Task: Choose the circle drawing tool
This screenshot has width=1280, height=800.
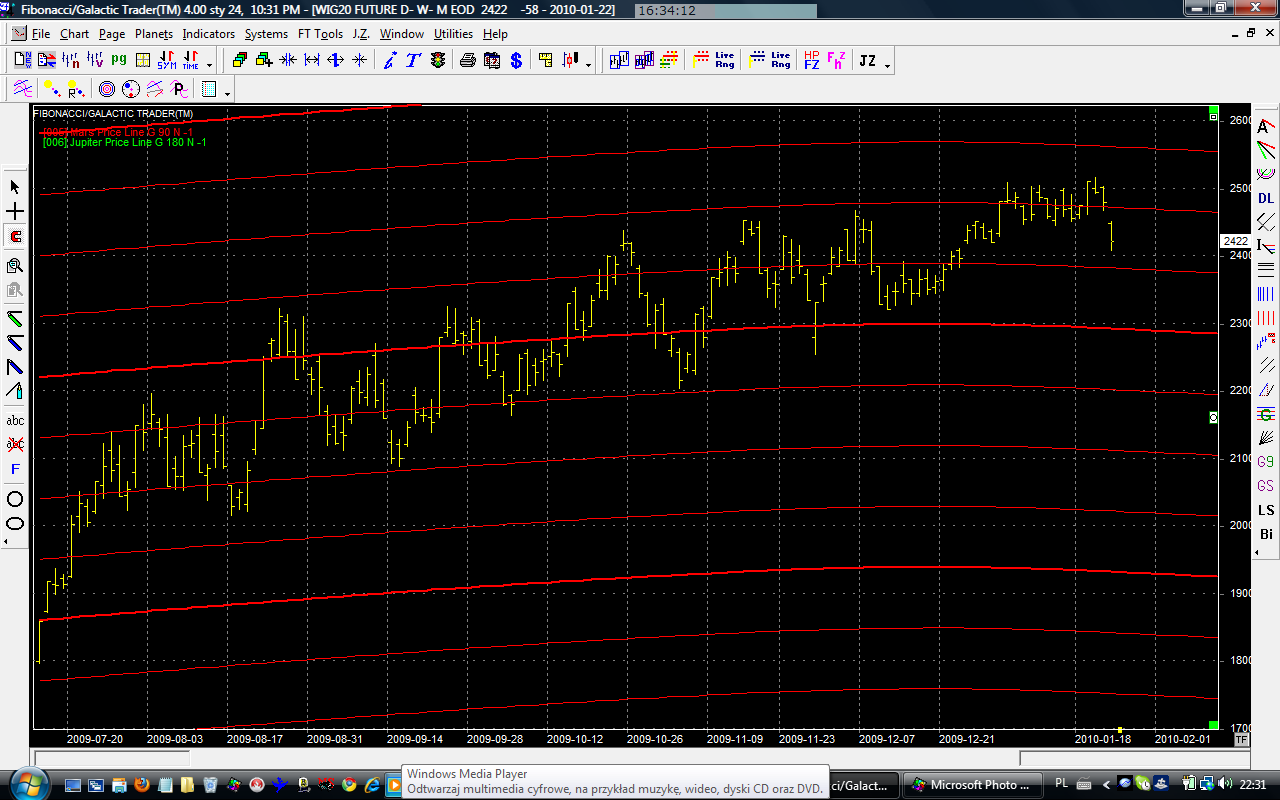Action: [x=15, y=499]
